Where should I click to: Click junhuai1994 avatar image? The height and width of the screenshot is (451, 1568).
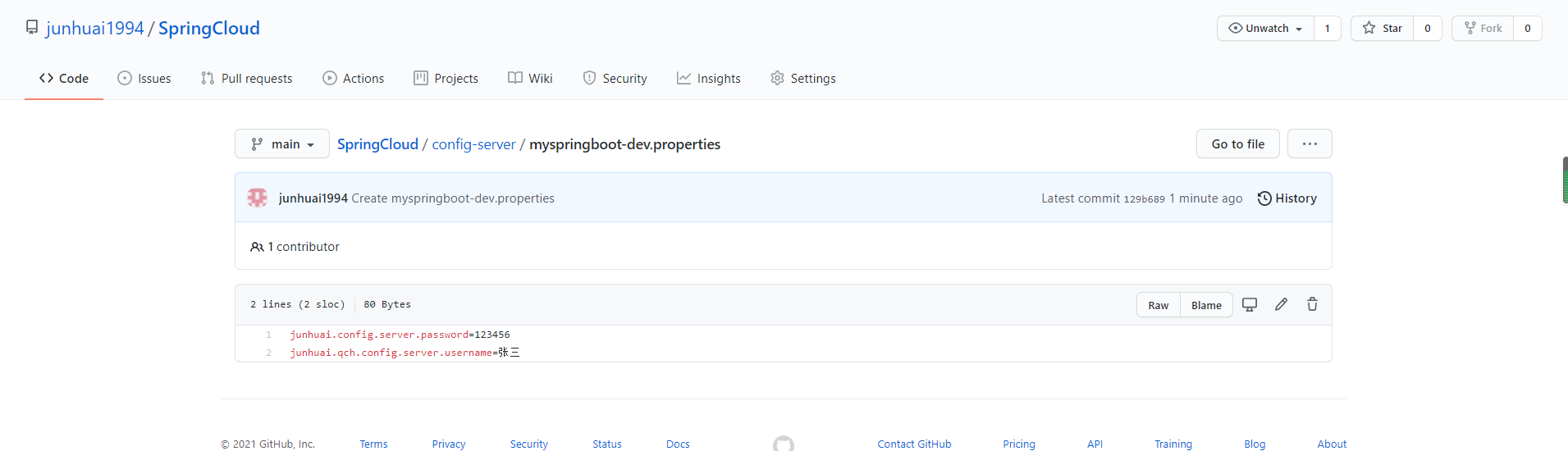click(x=258, y=198)
